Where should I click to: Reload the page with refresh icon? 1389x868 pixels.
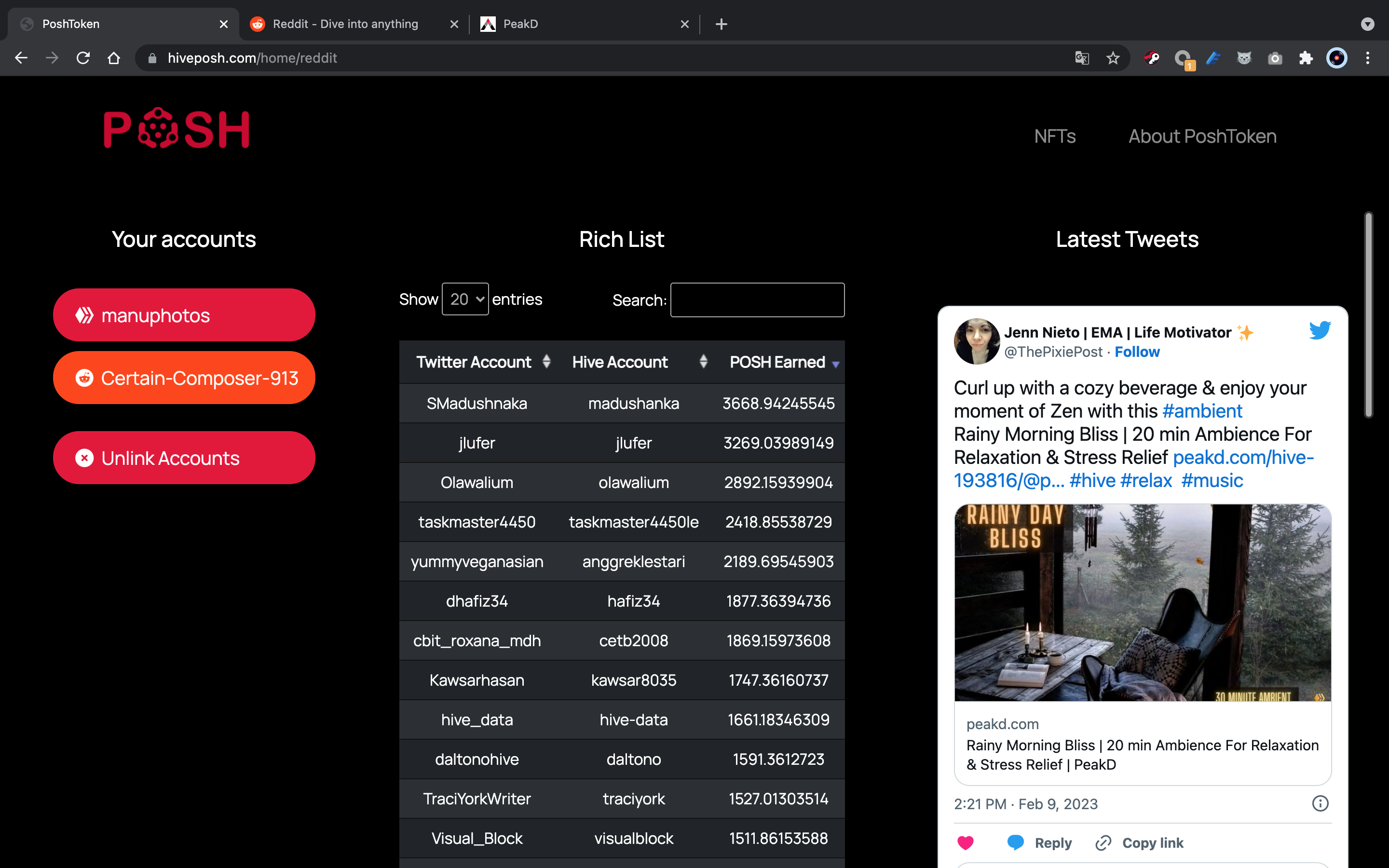[x=83, y=58]
